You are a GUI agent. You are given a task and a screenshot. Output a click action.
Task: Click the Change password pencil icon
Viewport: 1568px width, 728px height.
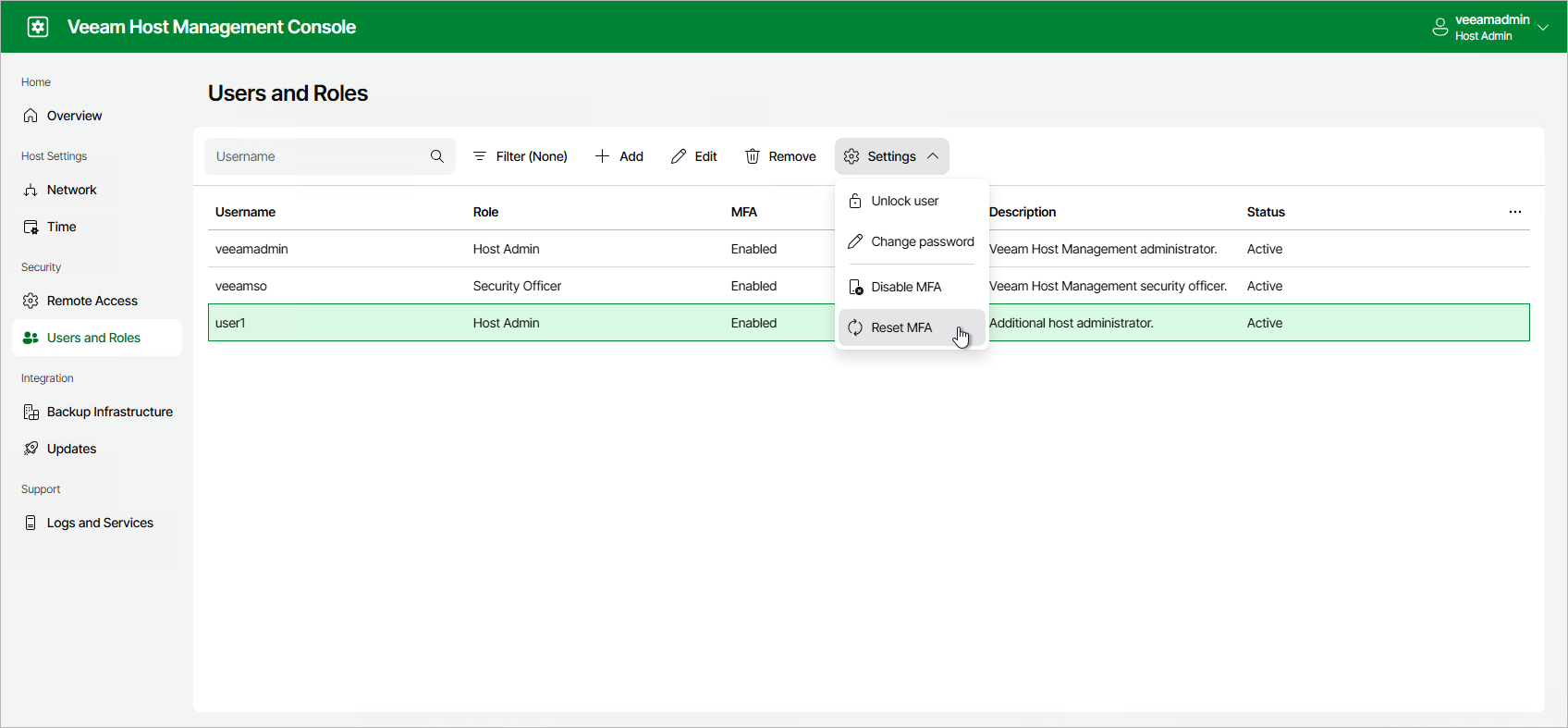click(x=855, y=241)
